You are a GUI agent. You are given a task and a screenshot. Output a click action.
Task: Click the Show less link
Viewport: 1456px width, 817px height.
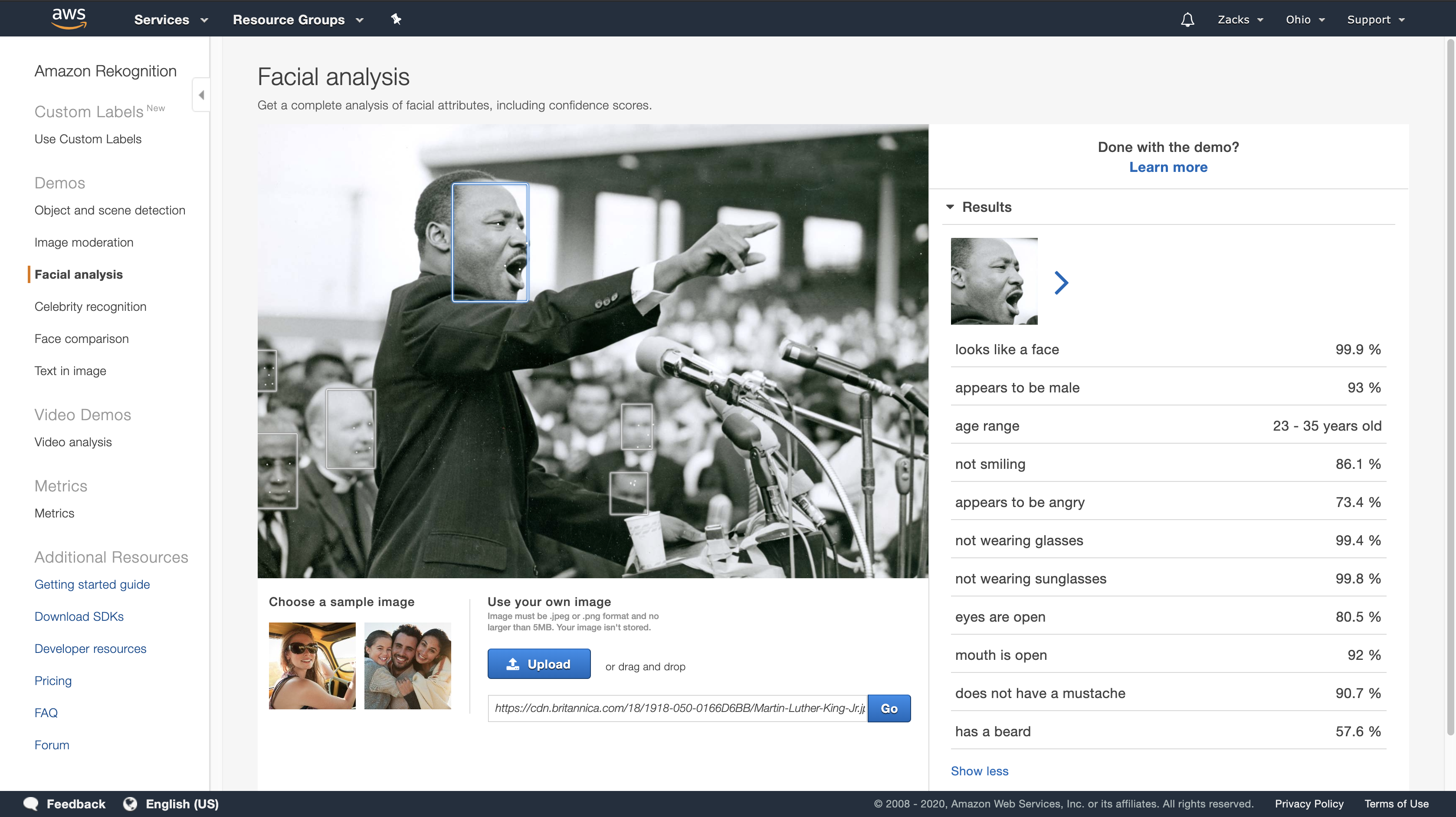[980, 771]
